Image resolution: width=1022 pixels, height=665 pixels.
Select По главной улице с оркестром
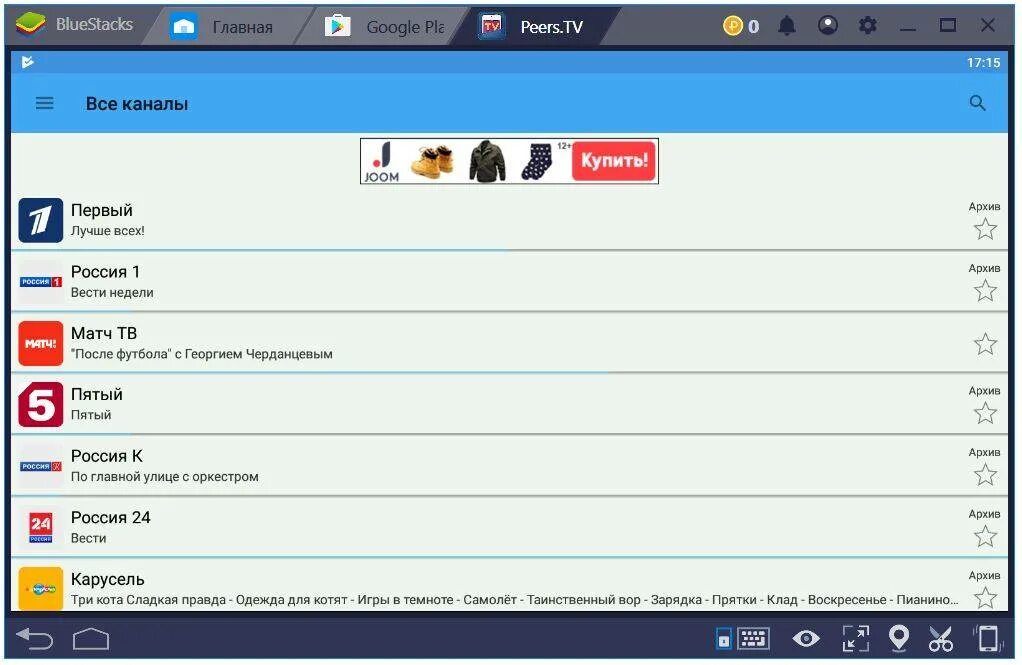click(x=164, y=477)
